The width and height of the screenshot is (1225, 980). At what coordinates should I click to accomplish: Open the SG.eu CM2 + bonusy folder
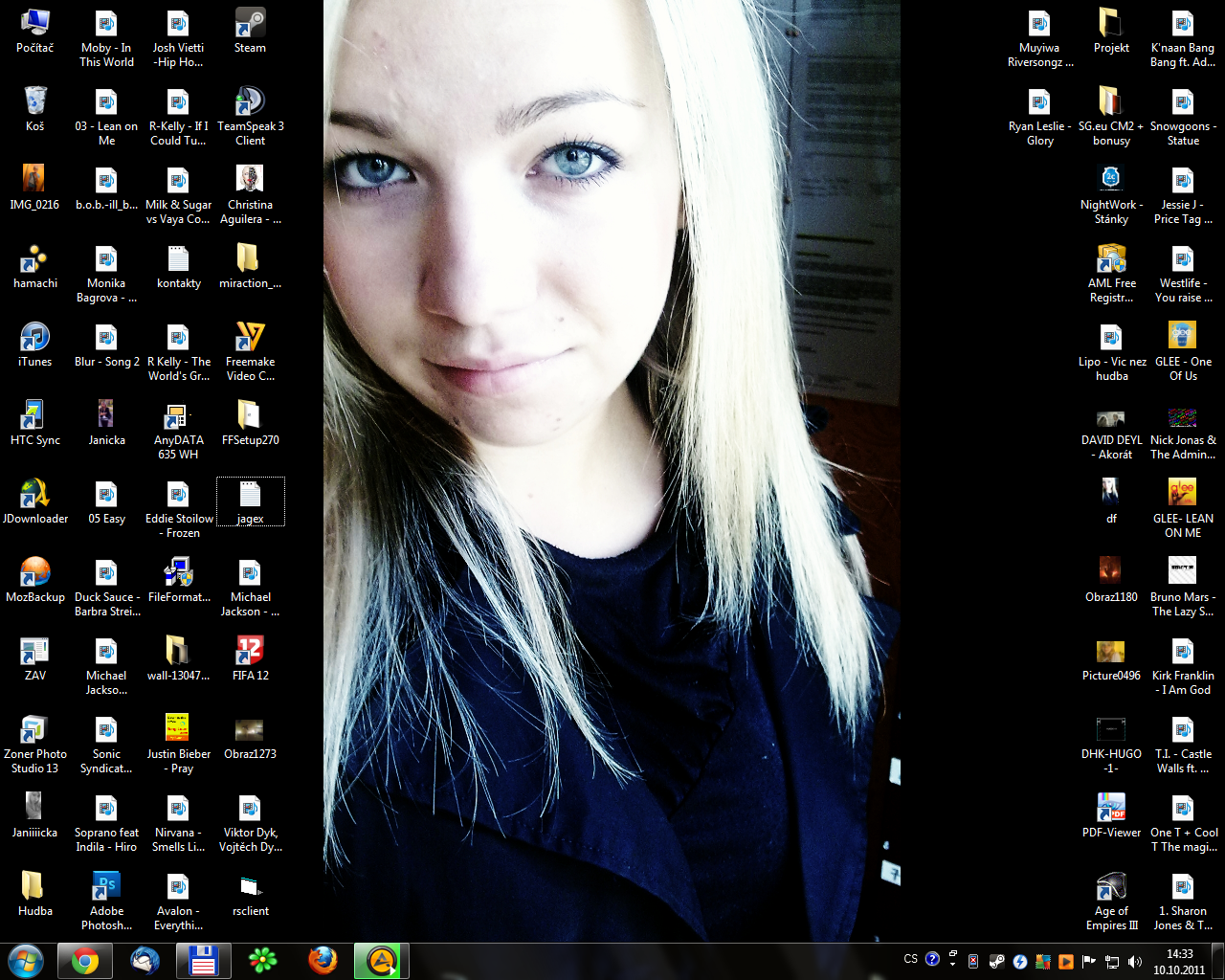pyautogui.click(x=1111, y=116)
